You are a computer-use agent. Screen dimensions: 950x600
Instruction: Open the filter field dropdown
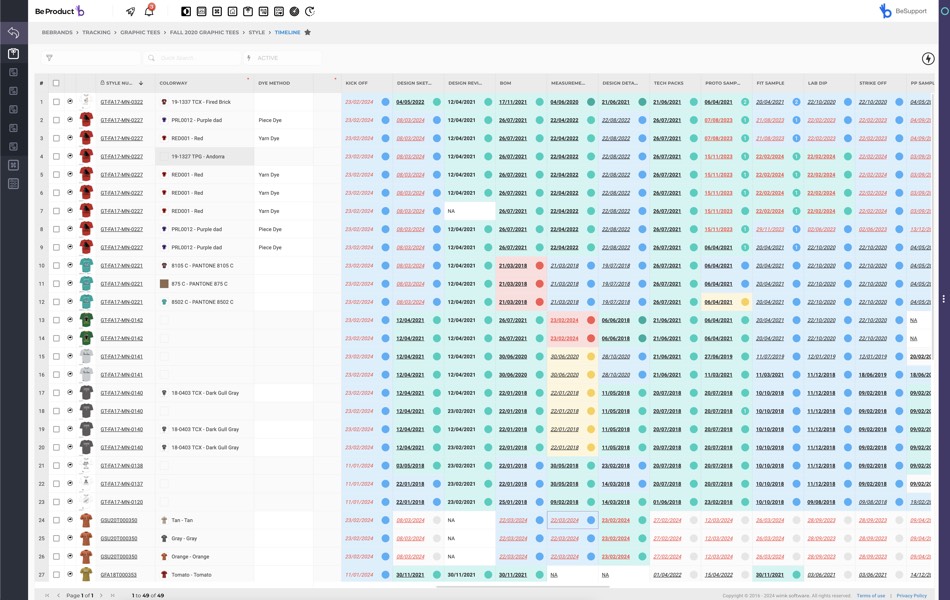91,58
